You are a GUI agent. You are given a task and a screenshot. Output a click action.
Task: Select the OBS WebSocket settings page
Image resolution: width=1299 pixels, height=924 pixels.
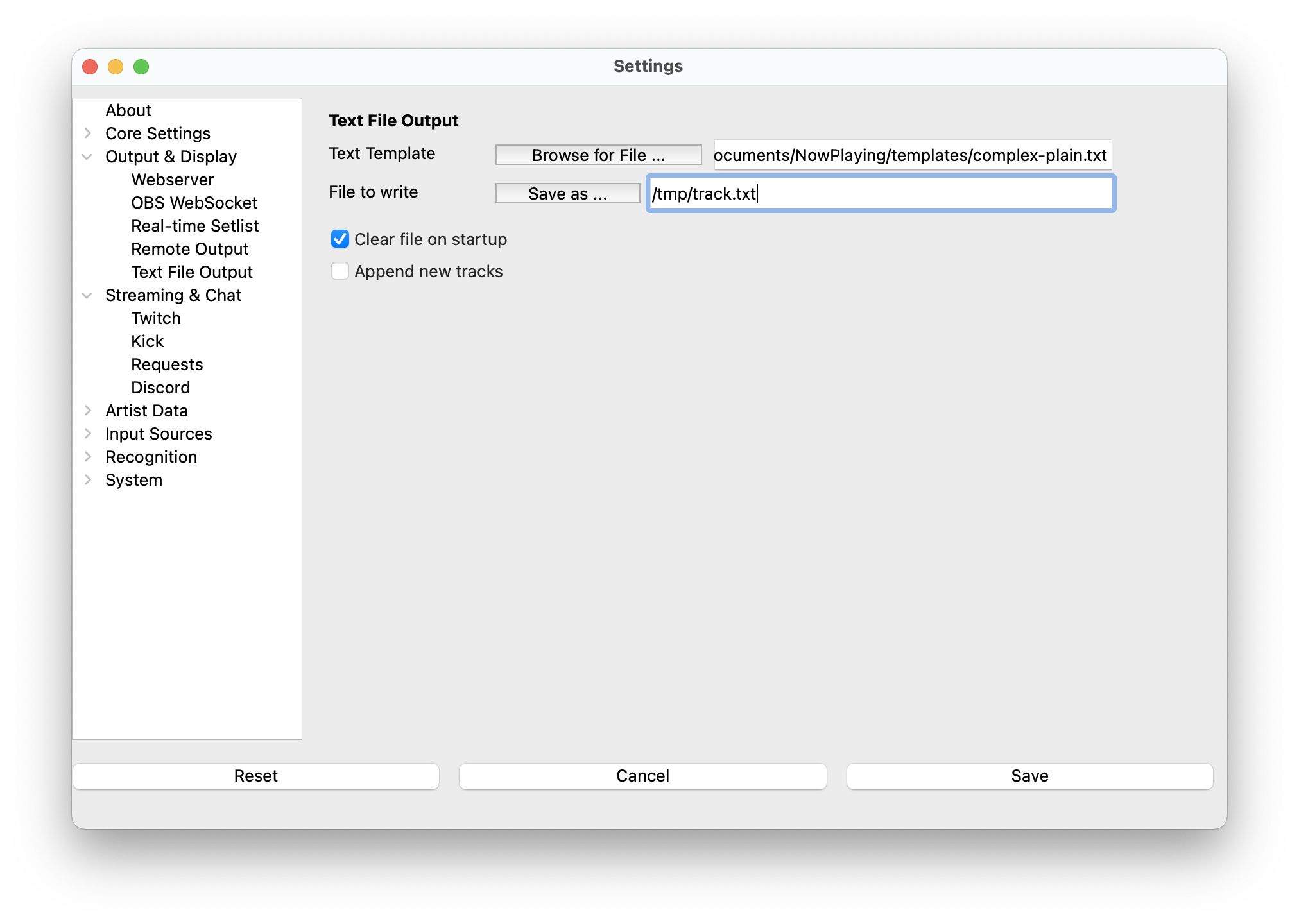[x=194, y=202]
